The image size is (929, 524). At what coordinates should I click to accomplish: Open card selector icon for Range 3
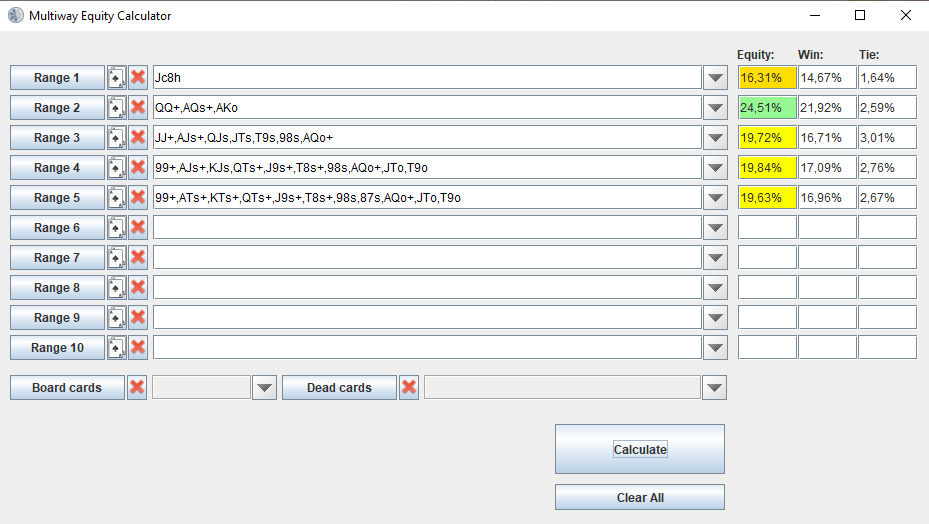coord(116,138)
